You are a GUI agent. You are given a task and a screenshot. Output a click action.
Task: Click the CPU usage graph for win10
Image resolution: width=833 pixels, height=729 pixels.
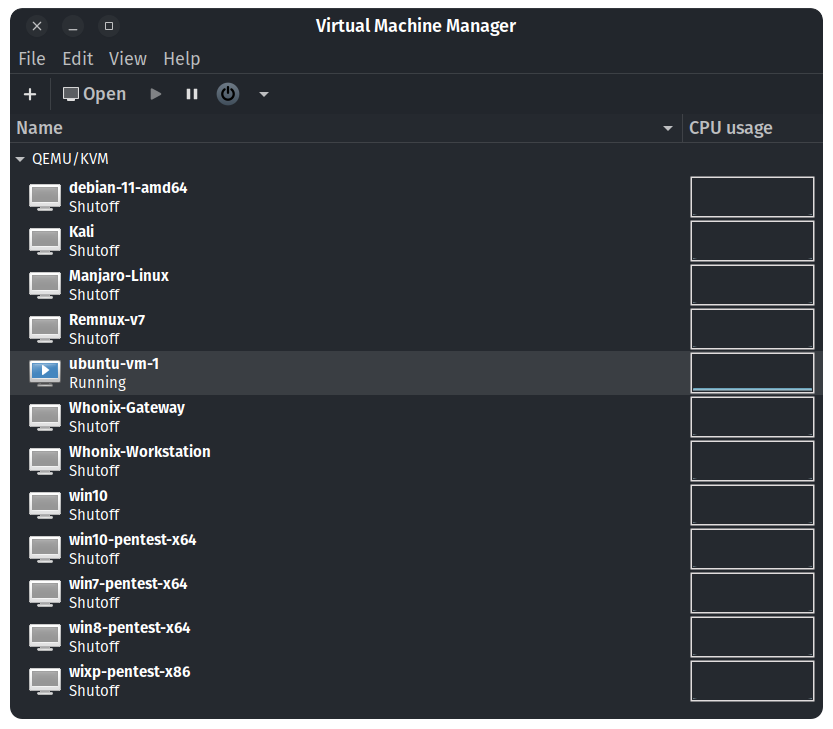pos(752,505)
